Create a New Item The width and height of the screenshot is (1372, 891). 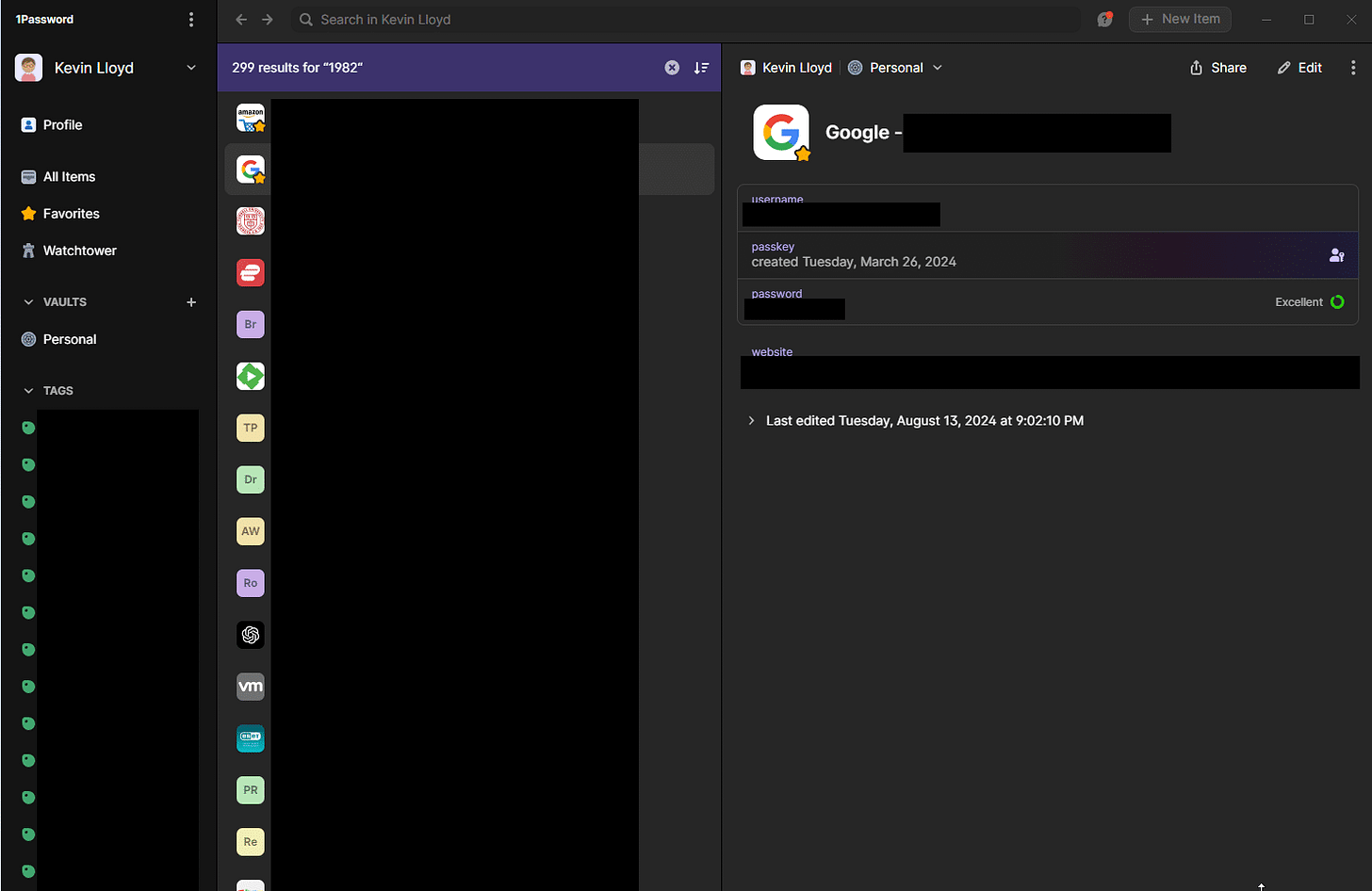1180,19
